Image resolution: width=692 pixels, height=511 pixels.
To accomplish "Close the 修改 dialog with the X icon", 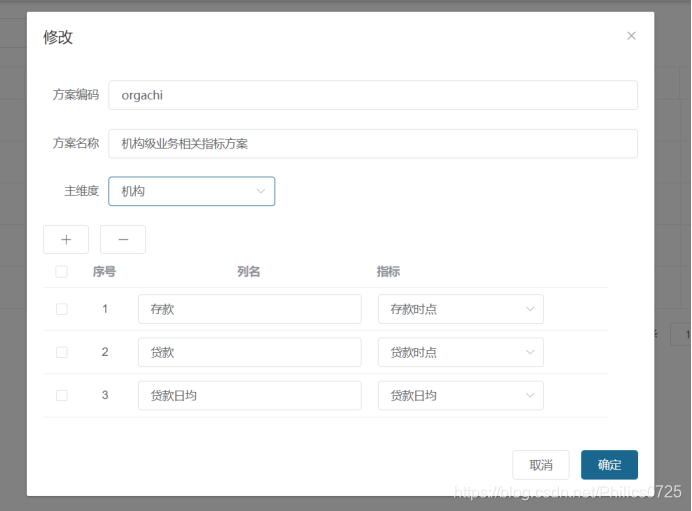I will [x=631, y=36].
